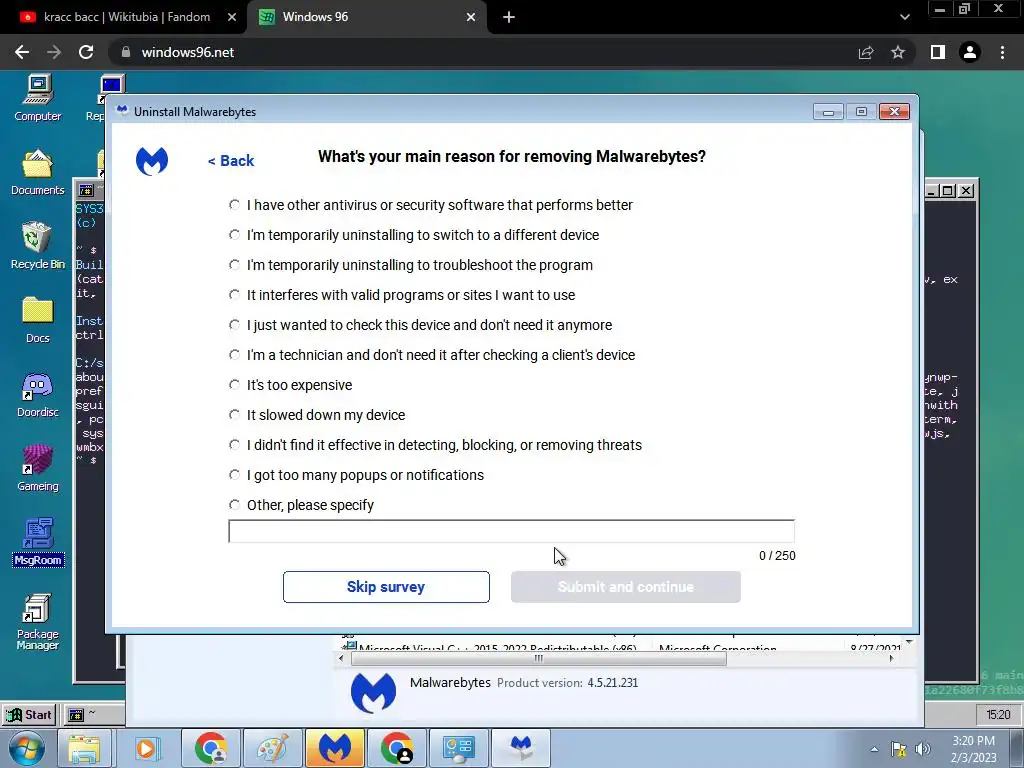Open the Chrome profile avatar

tap(970, 52)
